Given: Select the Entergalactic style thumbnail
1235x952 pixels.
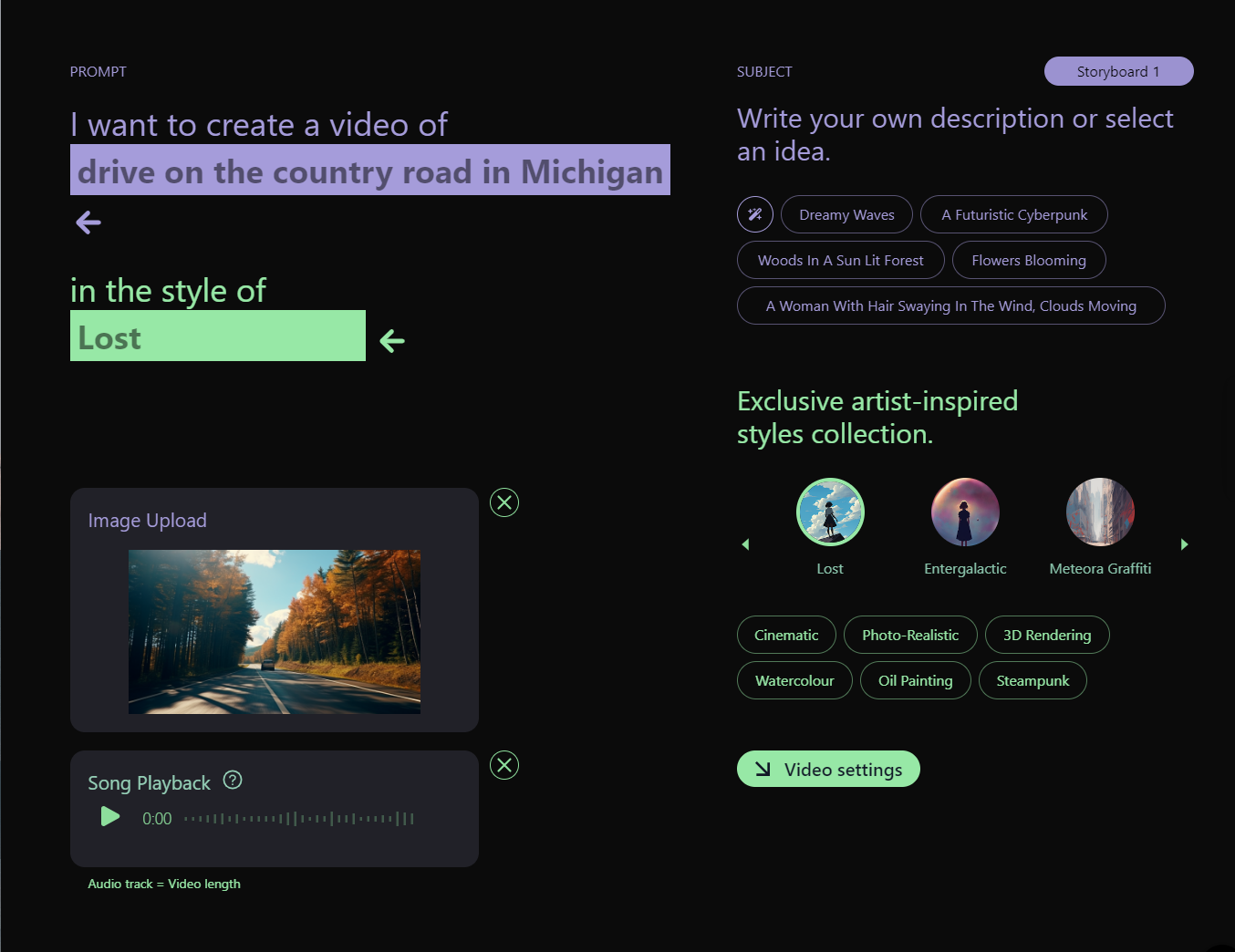Looking at the screenshot, I should [x=965, y=512].
